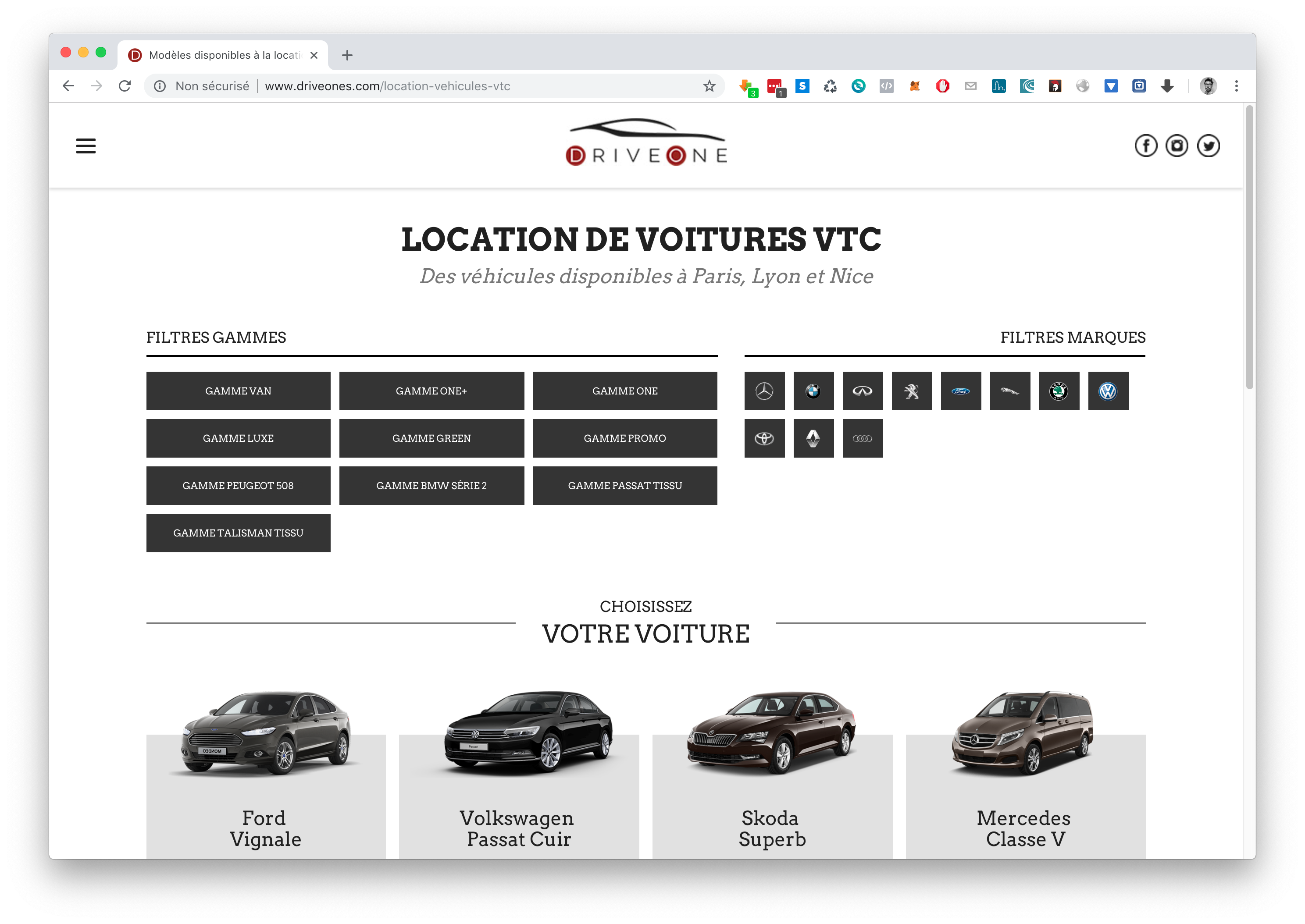This screenshot has height=924, width=1305.
Task: Filter vehicles by Jaguar brand logo
Action: click(1009, 391)
